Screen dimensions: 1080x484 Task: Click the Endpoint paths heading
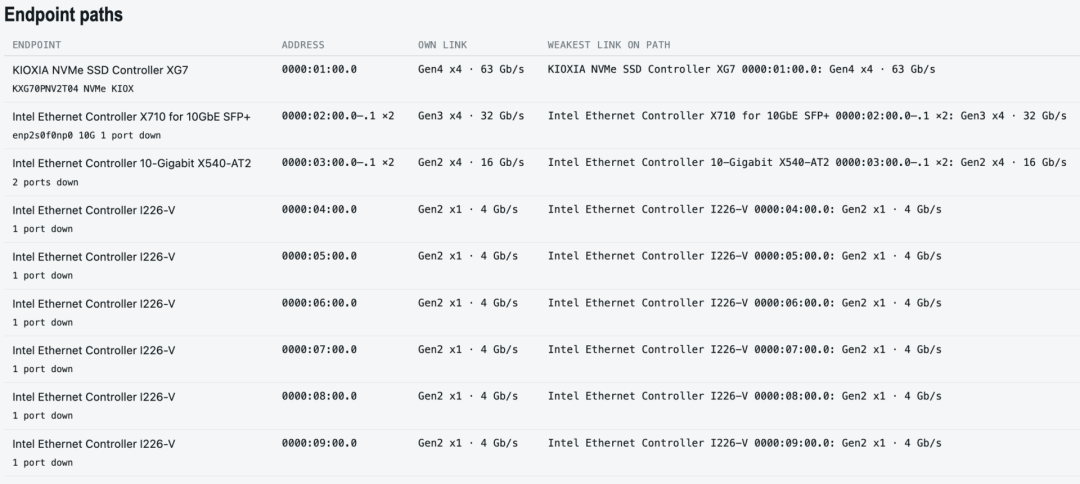pos(63,14)
